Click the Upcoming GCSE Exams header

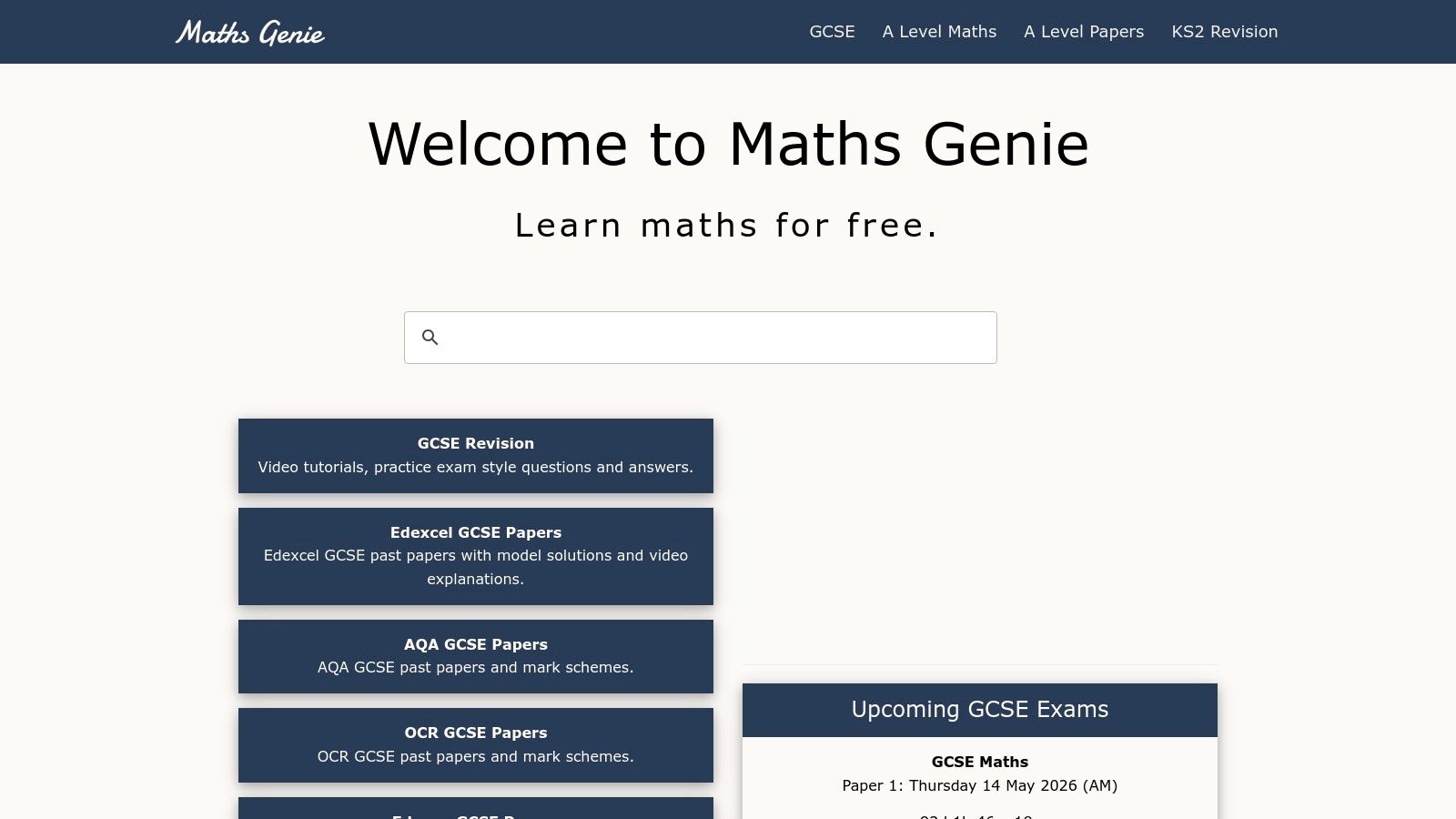click(x=980, y=710)
